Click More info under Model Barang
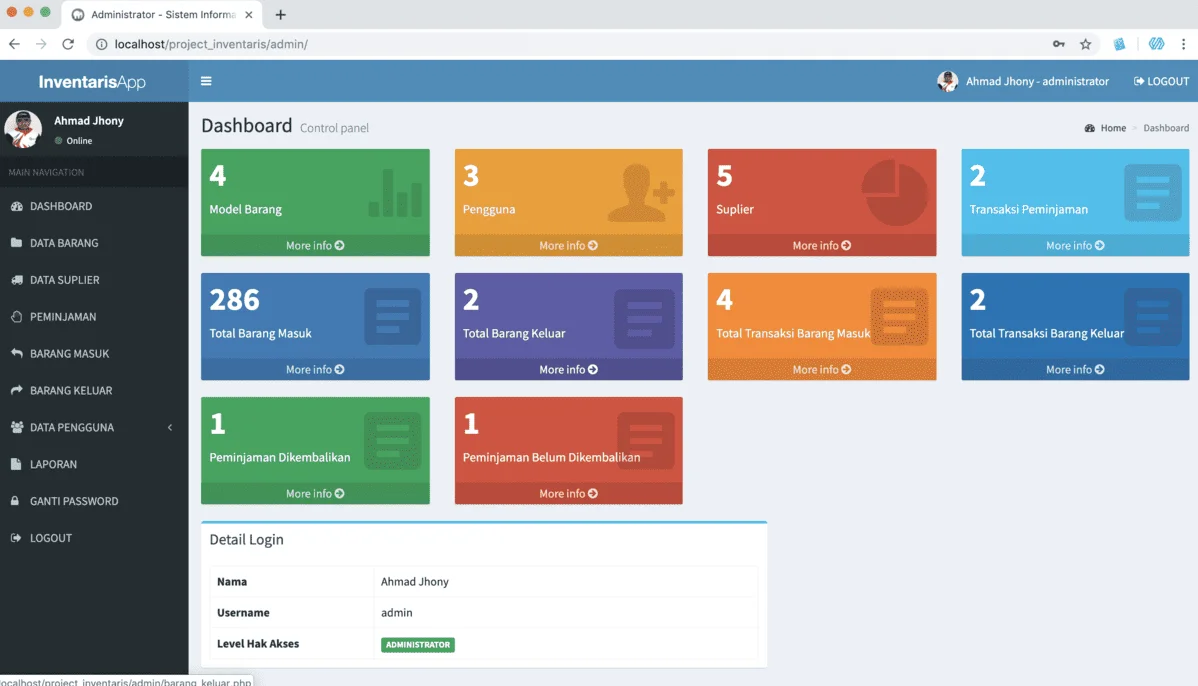Image resolution: width=1198 pixels, height=686 pixels. point(315,246)
